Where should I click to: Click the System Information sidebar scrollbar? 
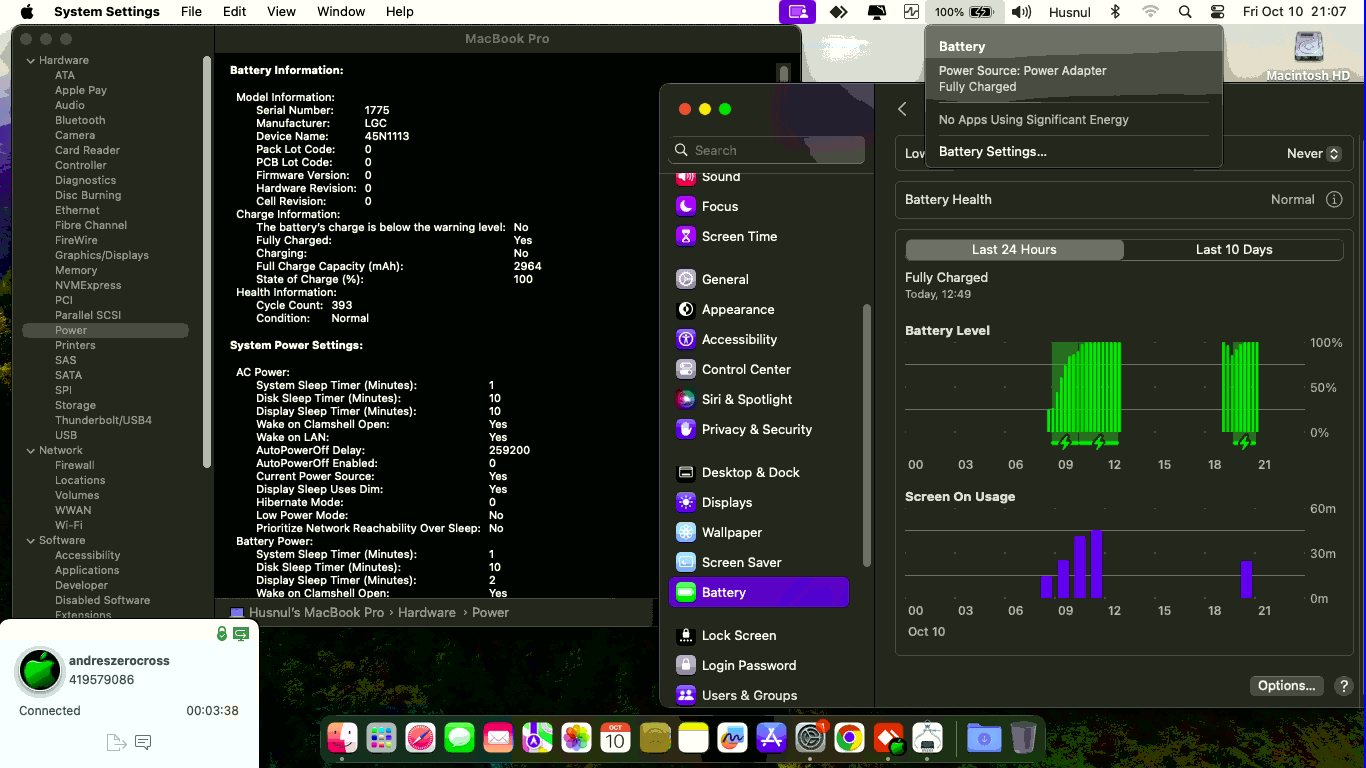(207, 260)
